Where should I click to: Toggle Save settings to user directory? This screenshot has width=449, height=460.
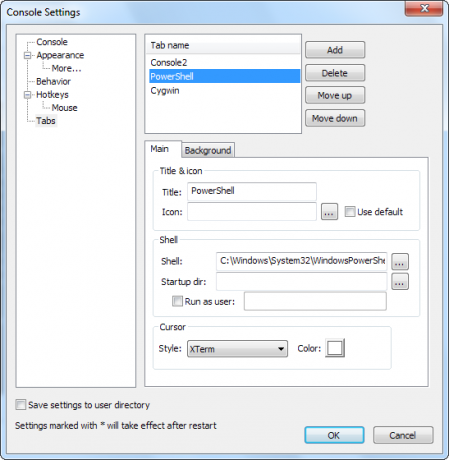click(21, 405)
